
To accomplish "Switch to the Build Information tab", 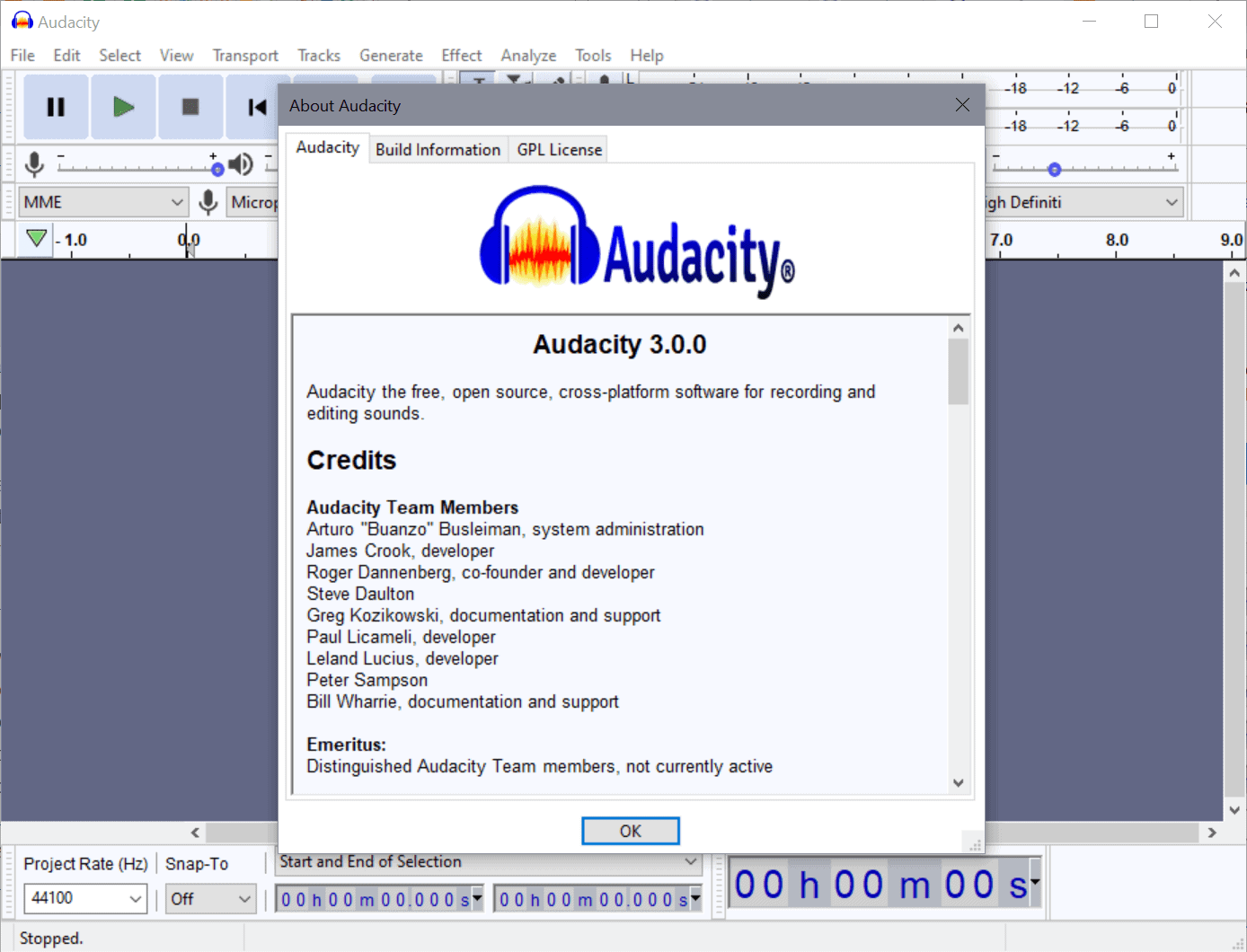I will coord(438,150).
